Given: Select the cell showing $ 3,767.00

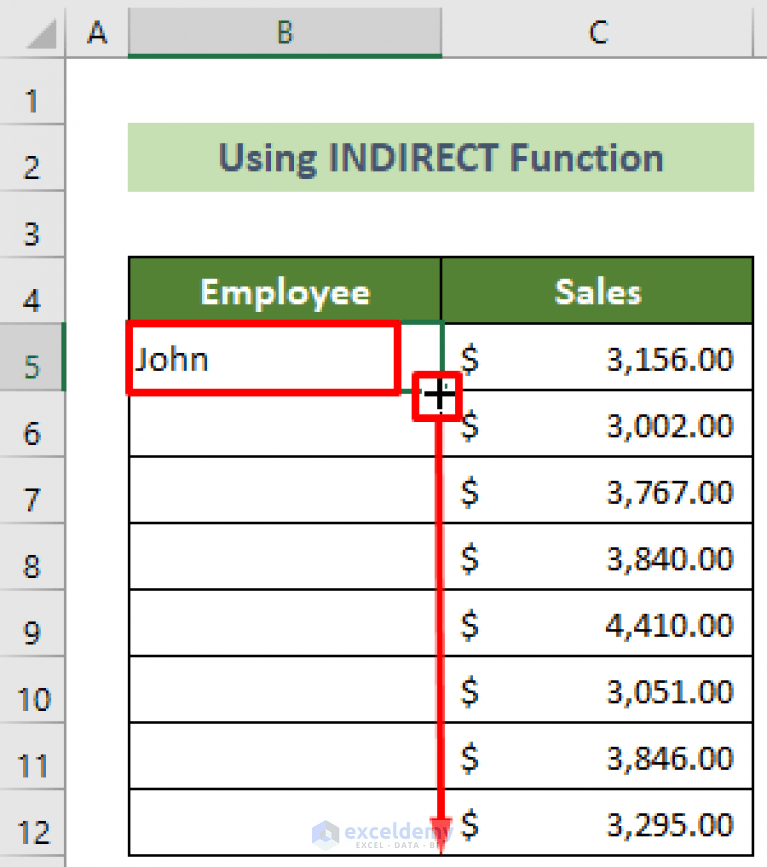Looking at the screenshot, I should coord(600,491).
